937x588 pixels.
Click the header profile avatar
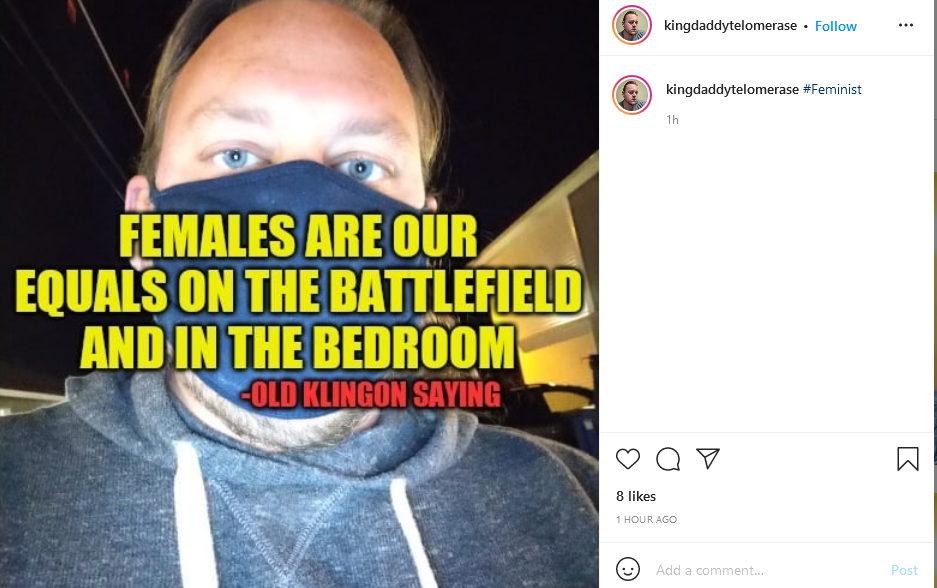(x=632, y=25)
